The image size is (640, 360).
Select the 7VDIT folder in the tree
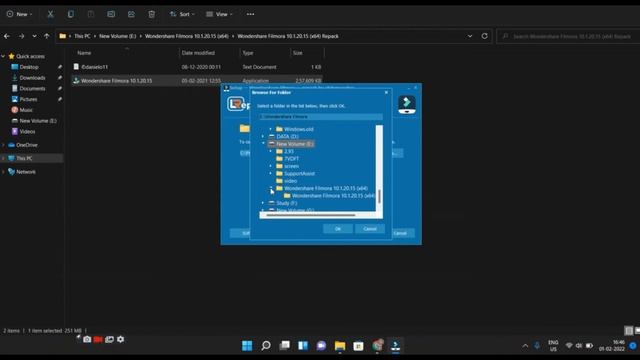pos(291,159)
